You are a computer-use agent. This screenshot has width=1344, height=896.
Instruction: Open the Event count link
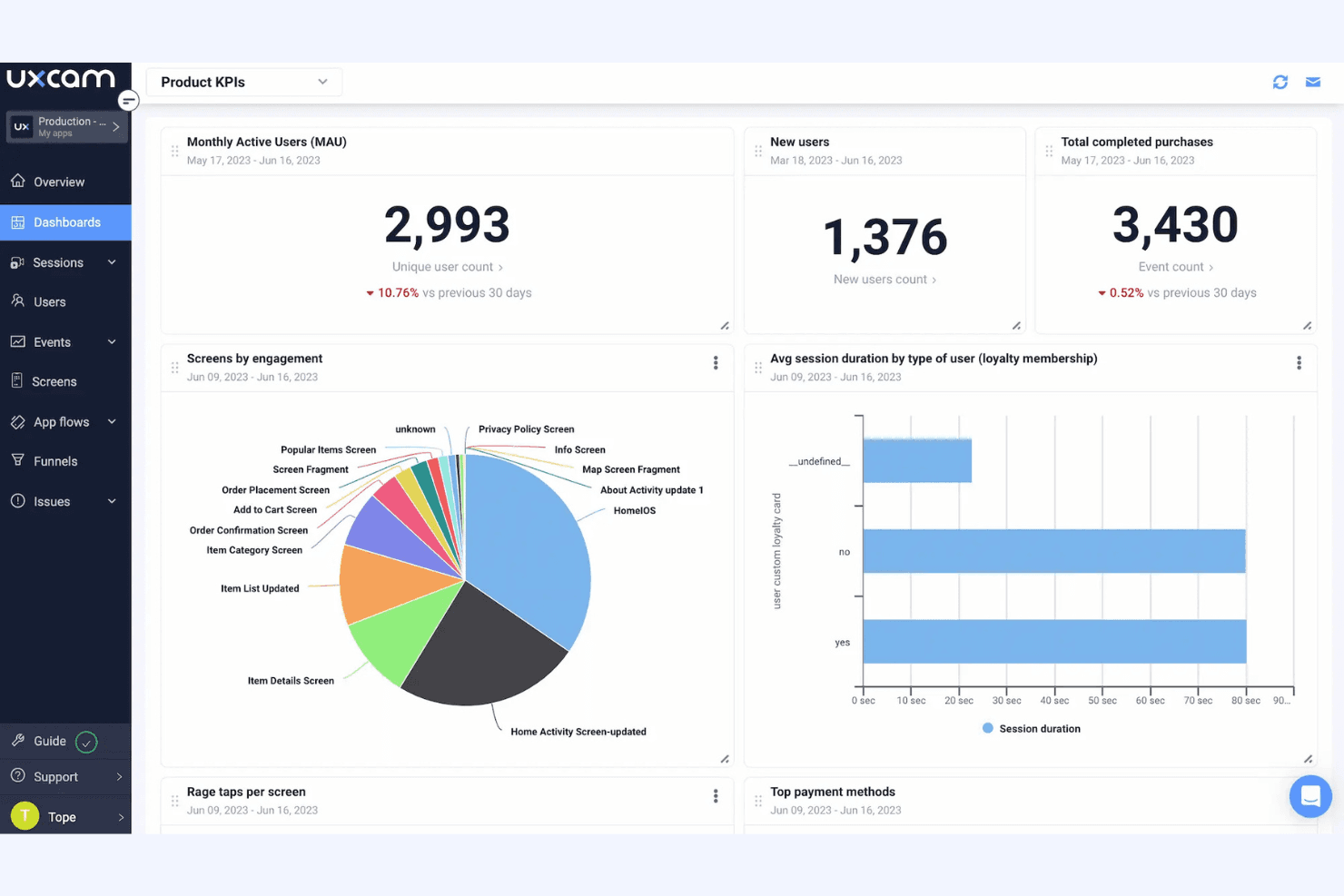[x=1176, y=267]
